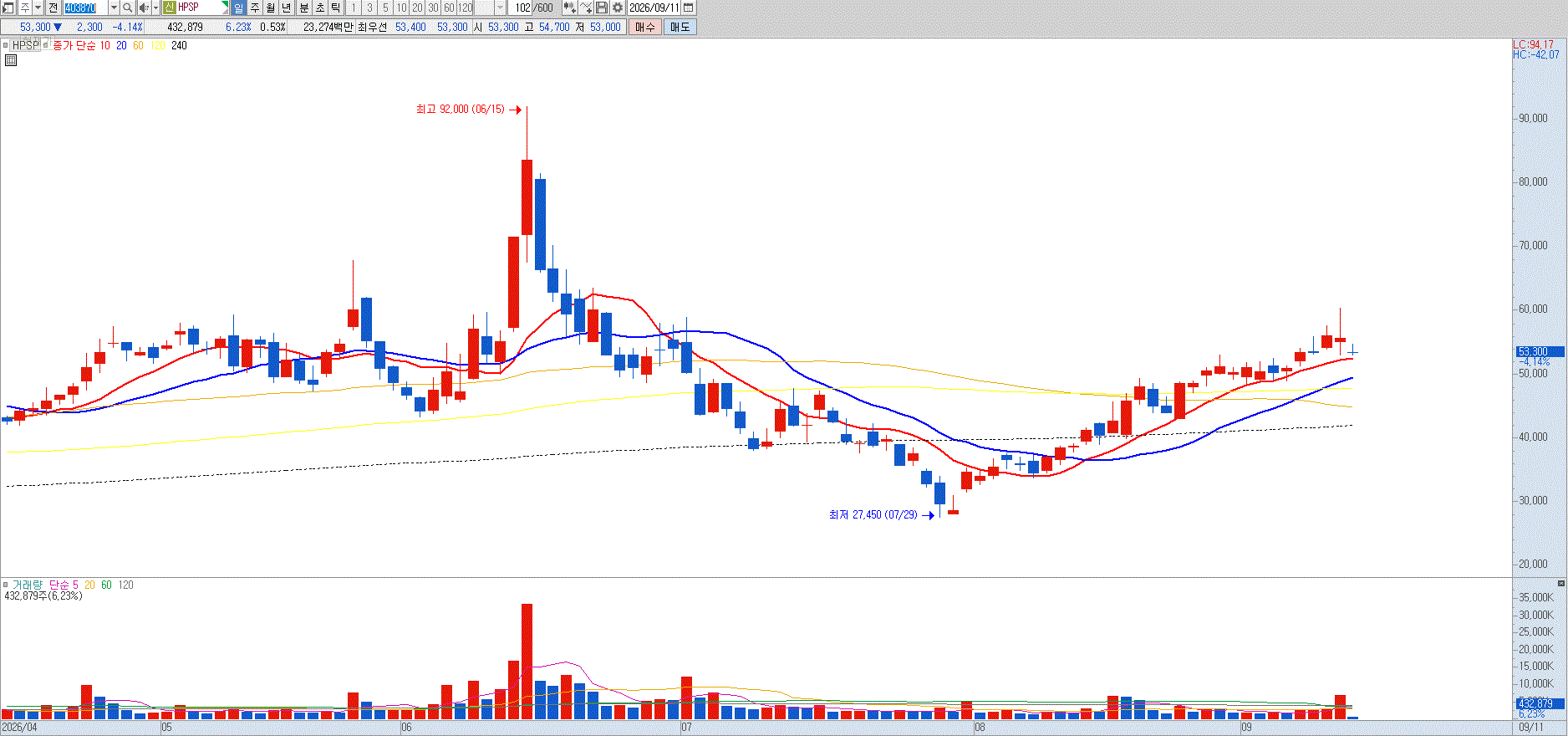Select the 5 interval preset button
The height and width of the screenshot is (736, 1568).
point(385,8)
